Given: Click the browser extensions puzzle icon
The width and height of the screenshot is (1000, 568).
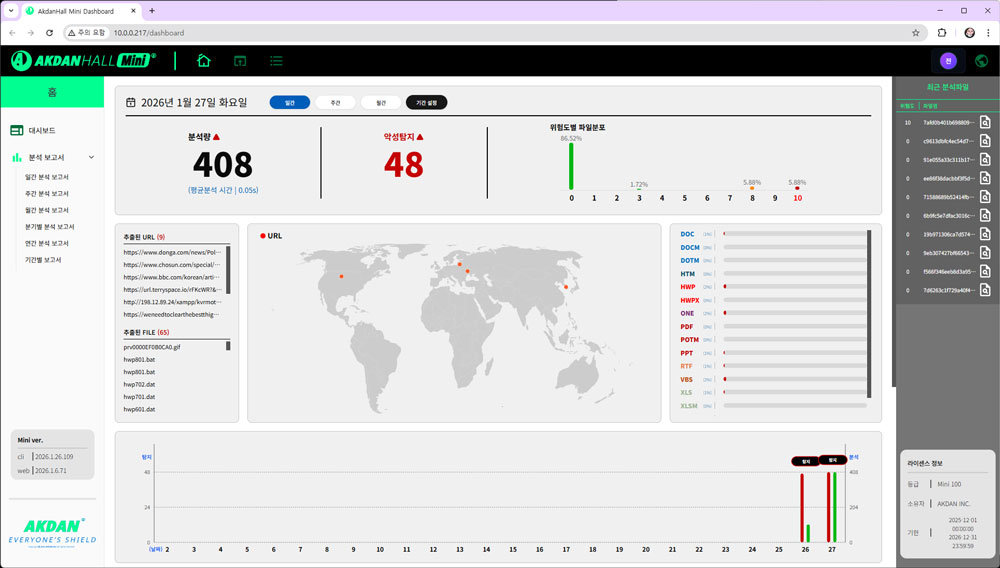Looking at the screenshot, I should pyautogui.click(x=941, y=32).
